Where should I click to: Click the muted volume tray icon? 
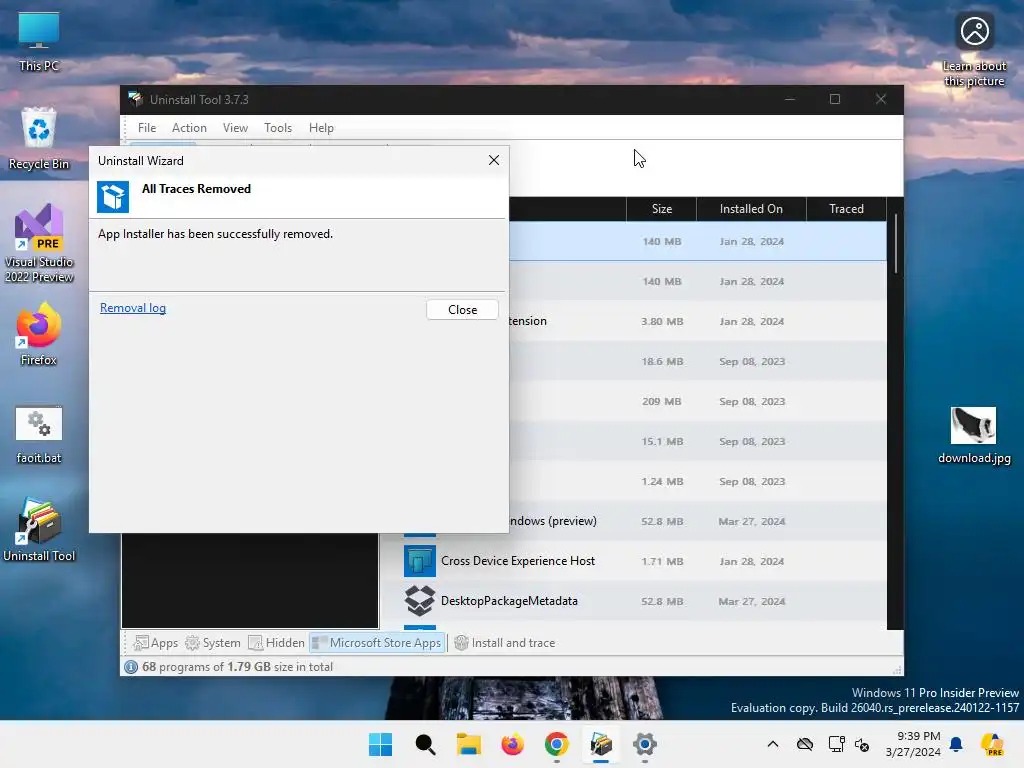point(862,744)
